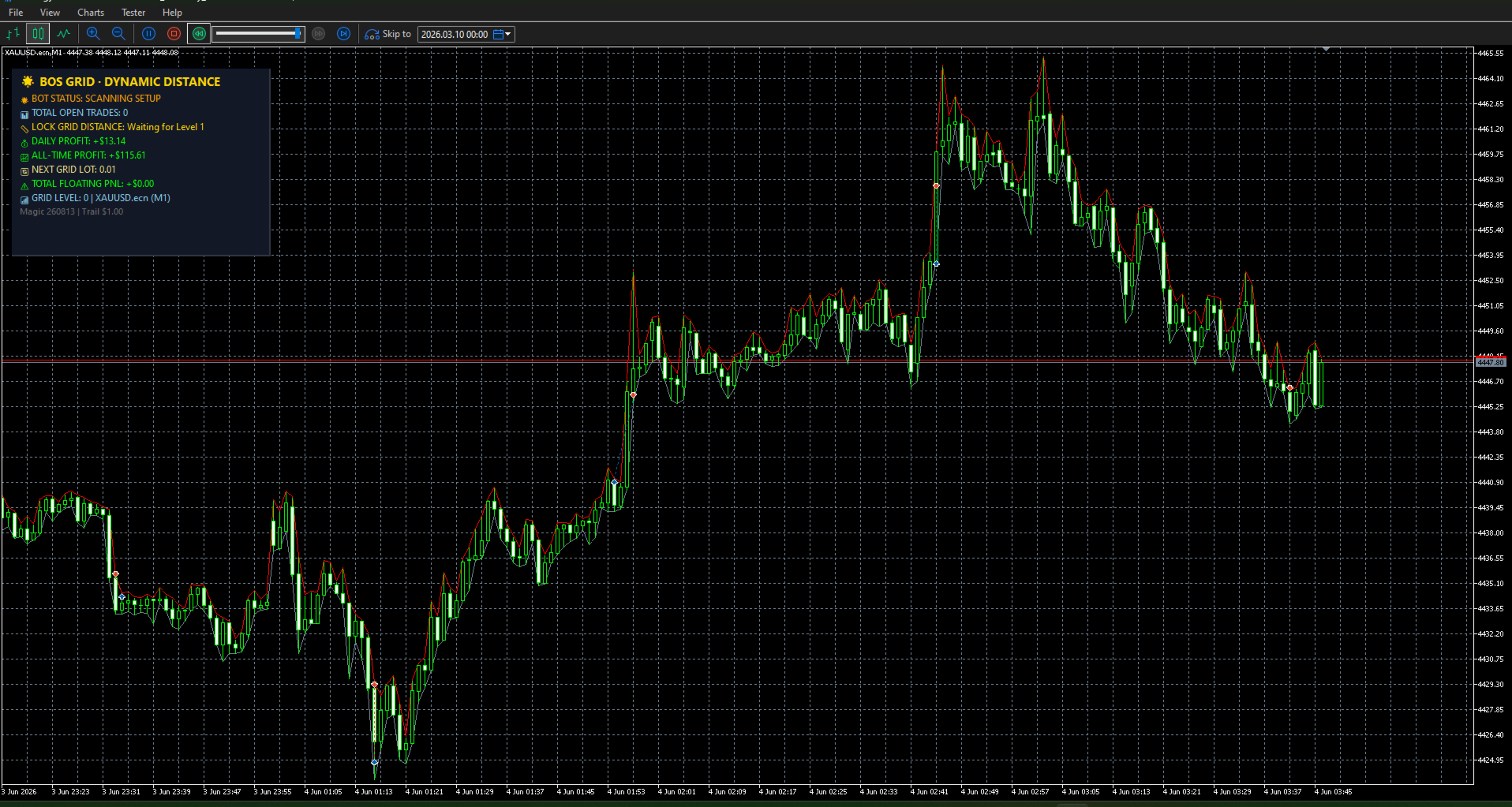Click the BOS GRID panel title
The height and width of the screenshot is (807, 1512).
click(130, 82)
